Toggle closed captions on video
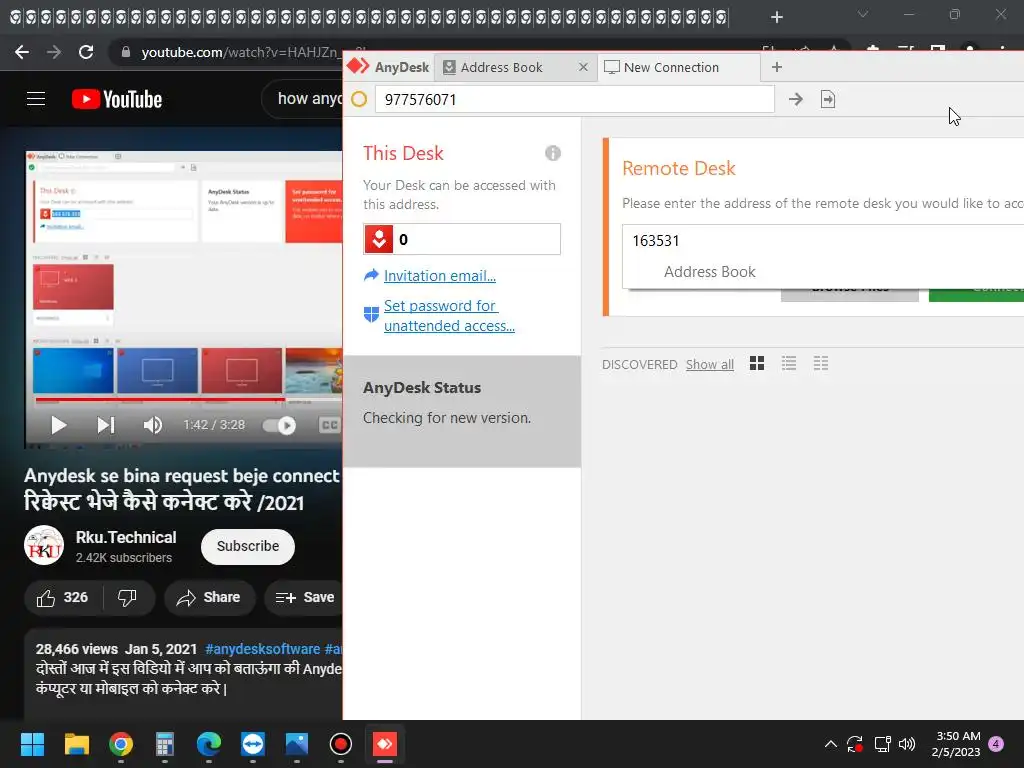1024x768 pixels. (329, 425)
